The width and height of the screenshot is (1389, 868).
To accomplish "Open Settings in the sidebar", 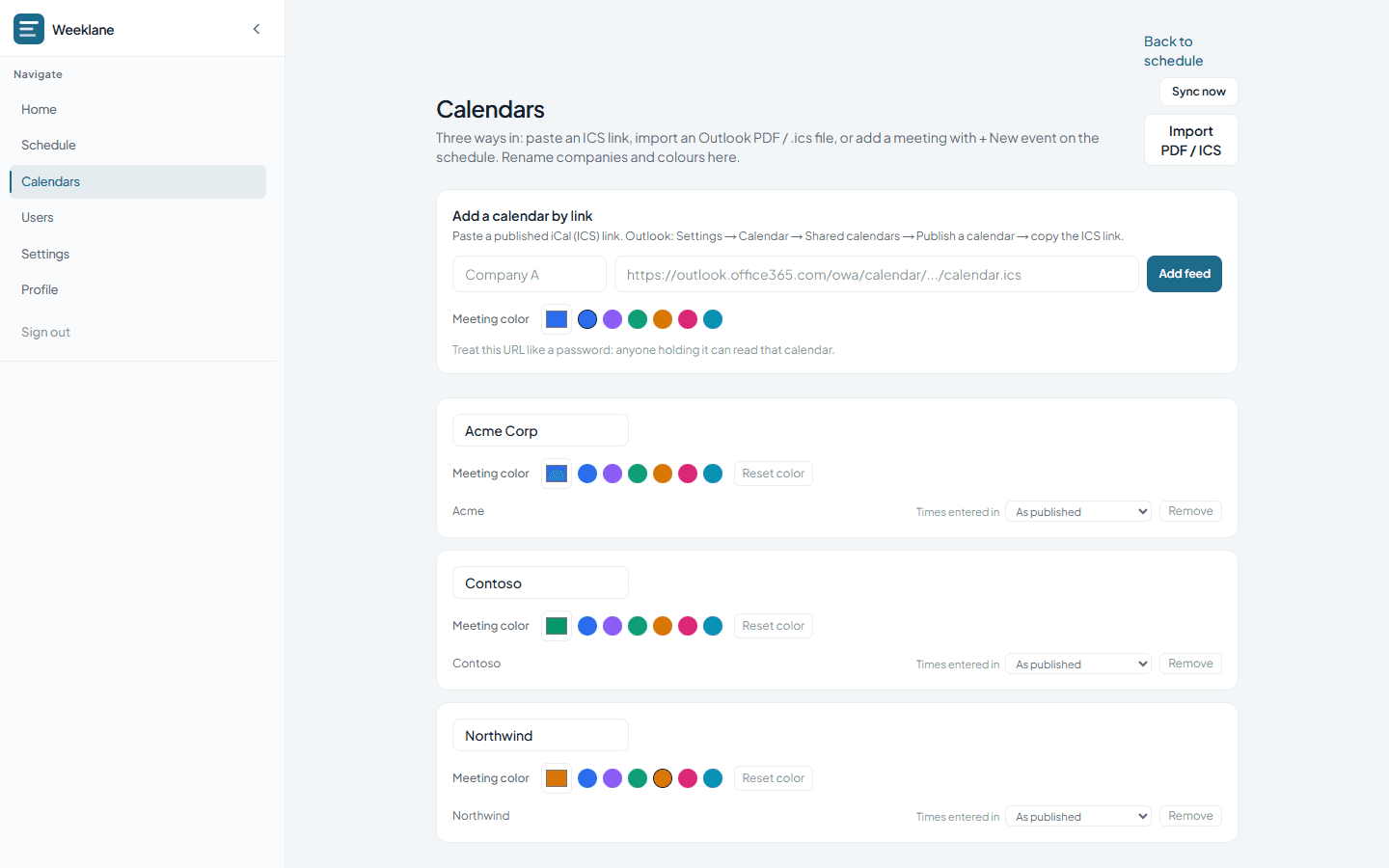I will [138, 254].
